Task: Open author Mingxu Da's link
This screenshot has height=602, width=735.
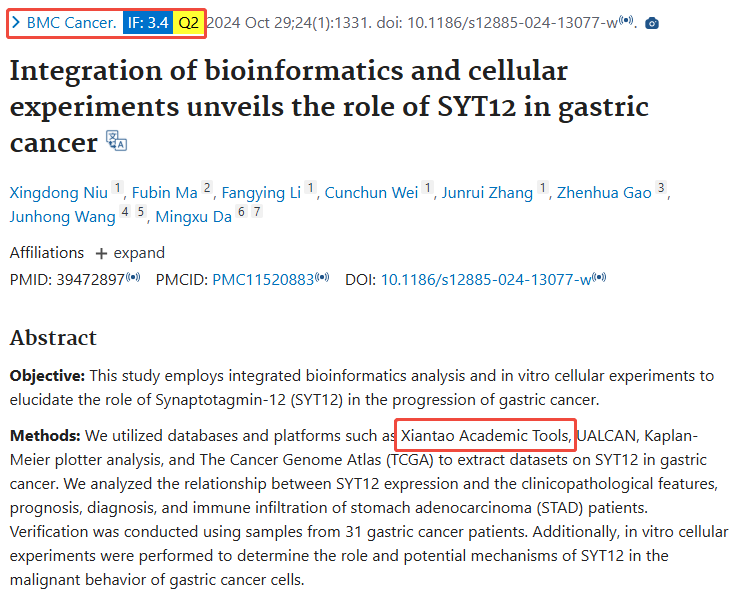Action: (193, 216)
